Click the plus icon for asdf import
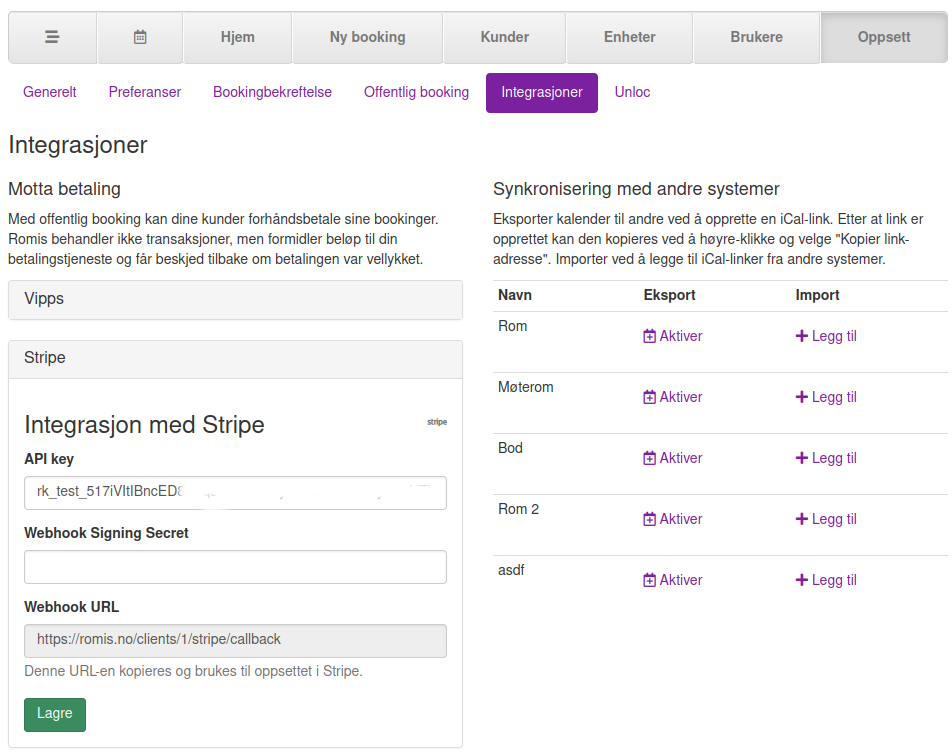Screen dimensions: 952x756 (801, 580)
